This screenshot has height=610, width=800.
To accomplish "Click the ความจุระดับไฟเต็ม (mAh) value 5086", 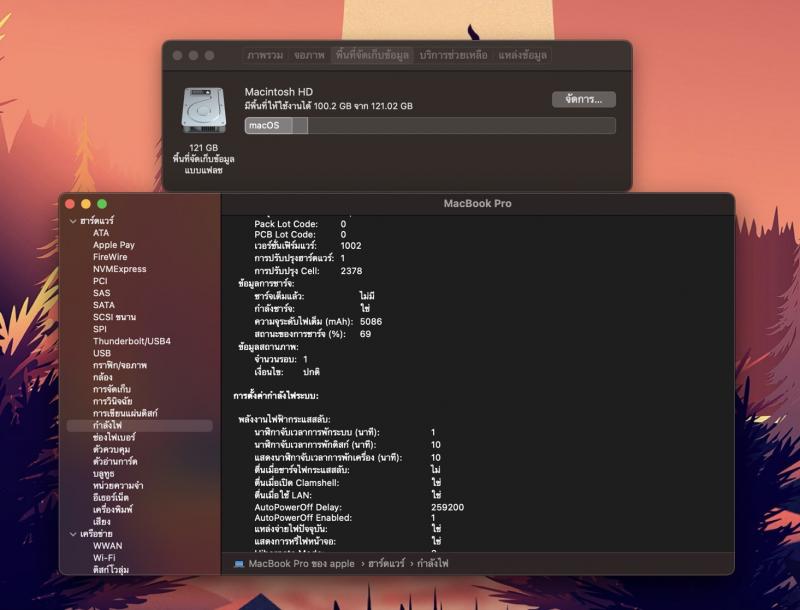I will (371, 322).
